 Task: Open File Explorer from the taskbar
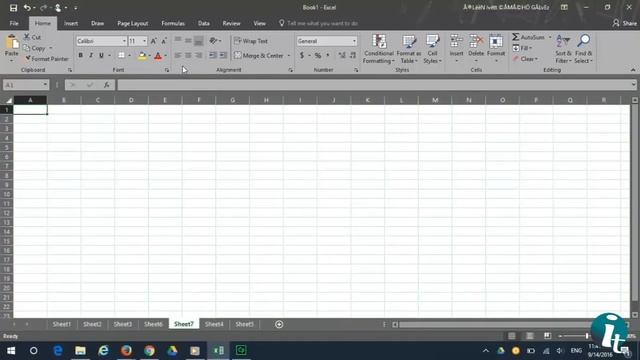[80, 351]
